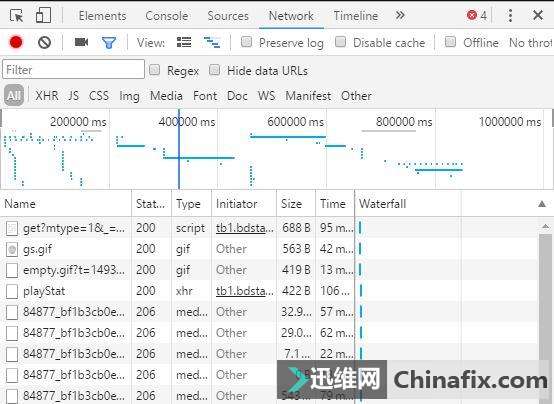Toggle the filter funnel icon
The height and width of the screenshot is (404, 554).
(109, 43)
